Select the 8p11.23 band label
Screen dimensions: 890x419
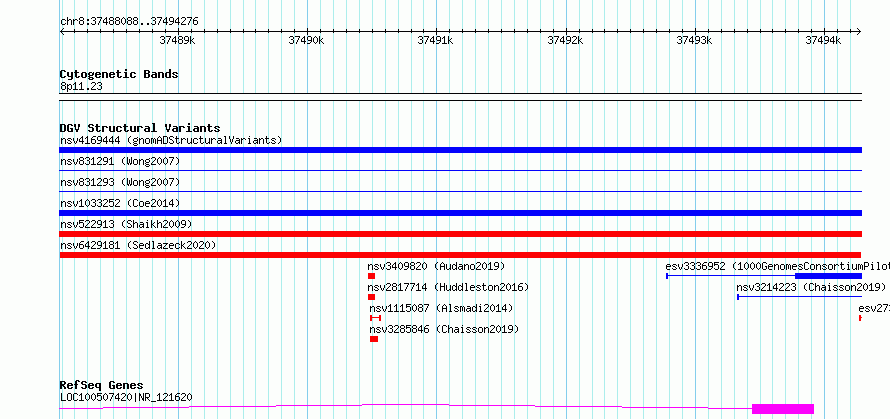coord(81,87)
